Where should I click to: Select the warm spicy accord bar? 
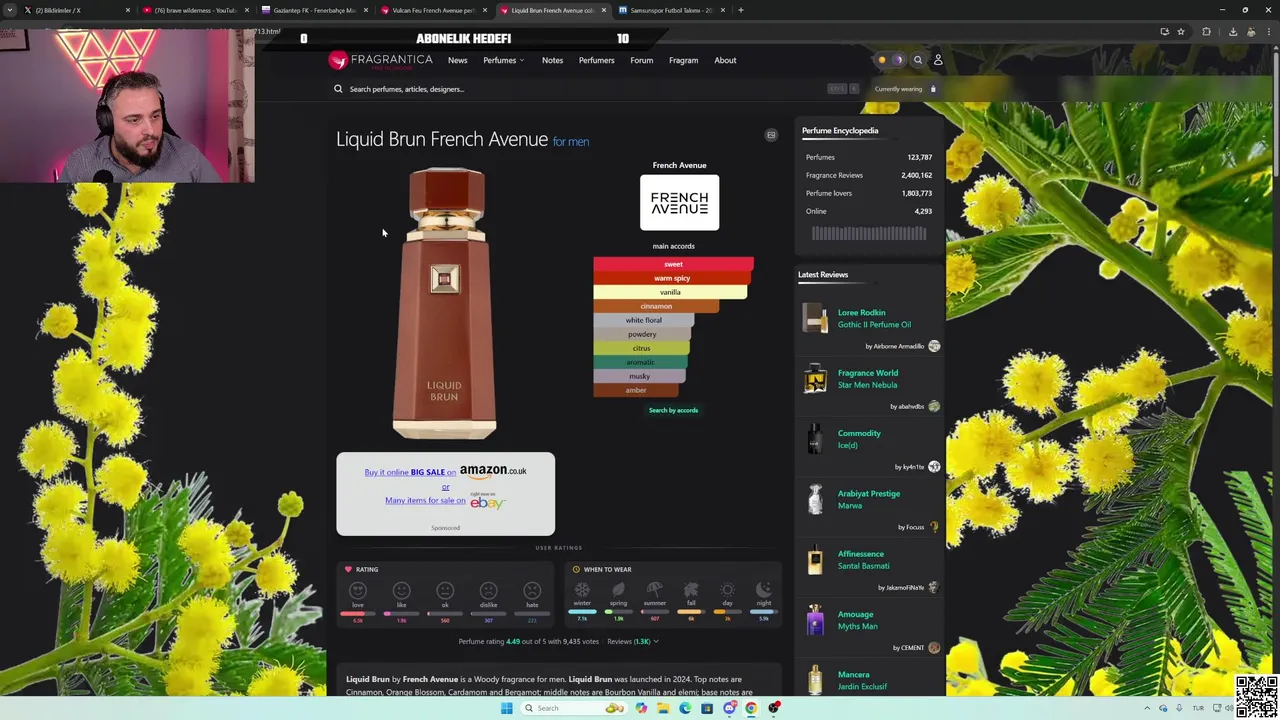(x=672, y=278)
